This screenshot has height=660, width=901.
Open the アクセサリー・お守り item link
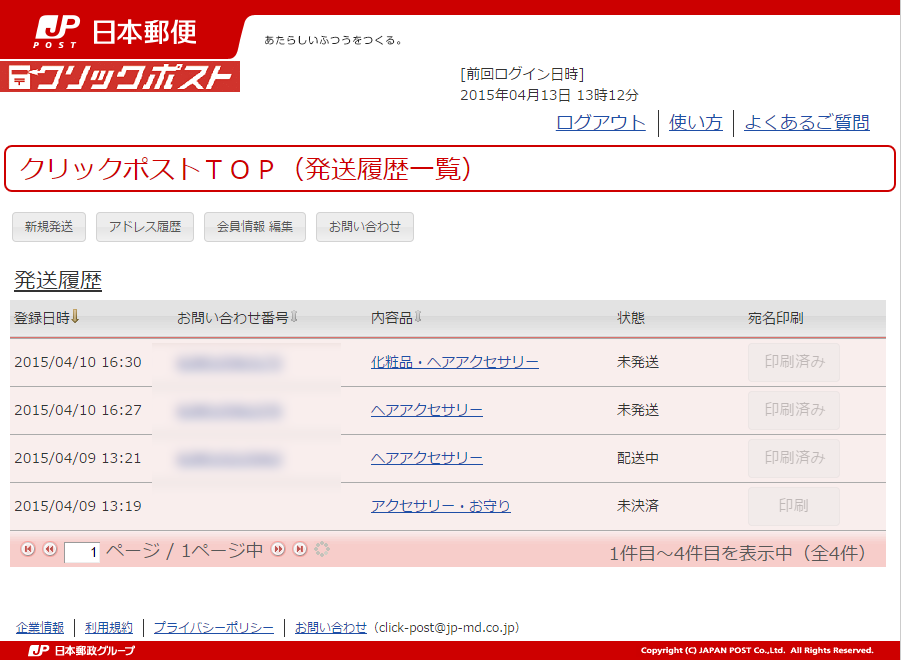pos(441,506)
